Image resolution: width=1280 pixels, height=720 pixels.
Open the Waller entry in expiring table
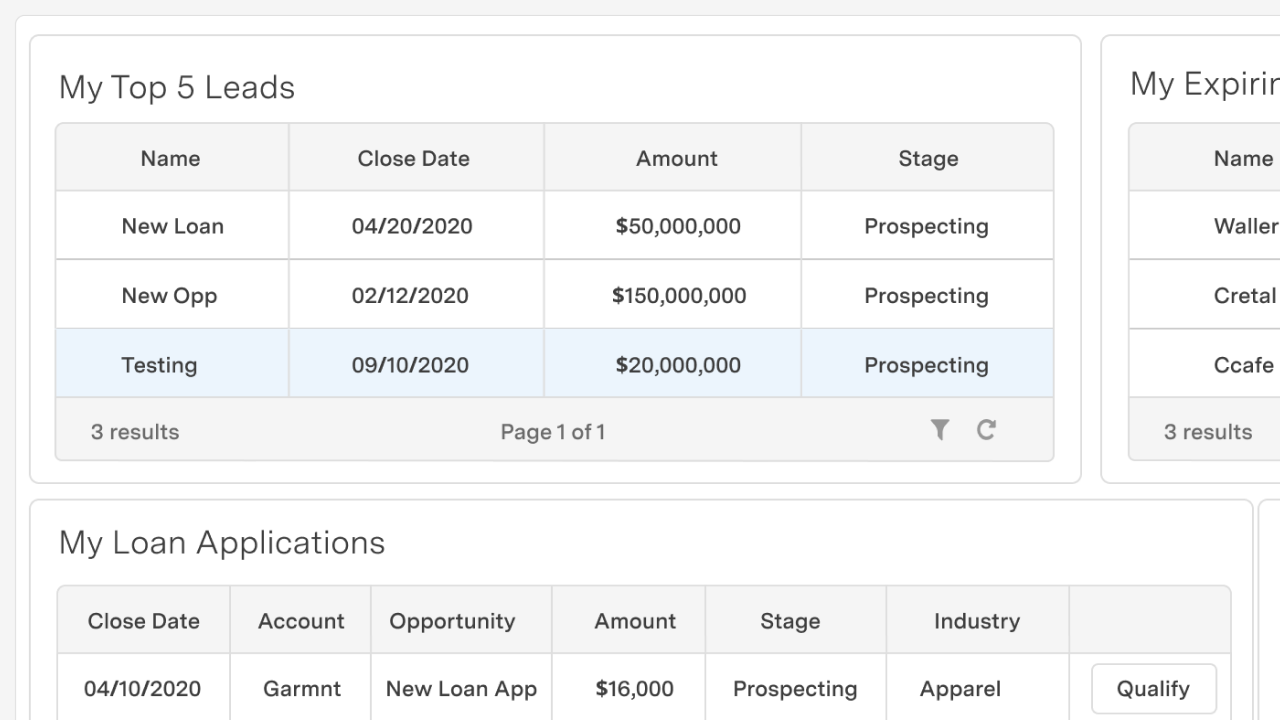(1246, 226)
